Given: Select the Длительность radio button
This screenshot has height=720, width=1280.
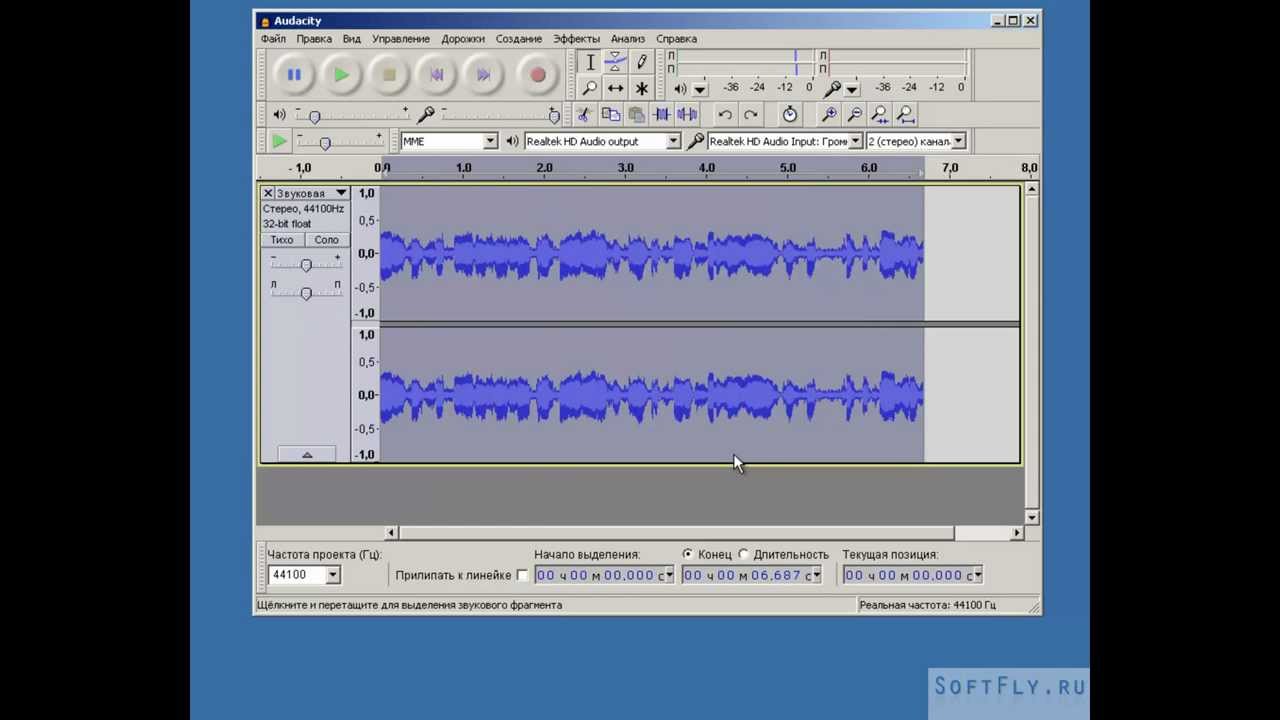Looking at the screenshot, I should (743, 554).
